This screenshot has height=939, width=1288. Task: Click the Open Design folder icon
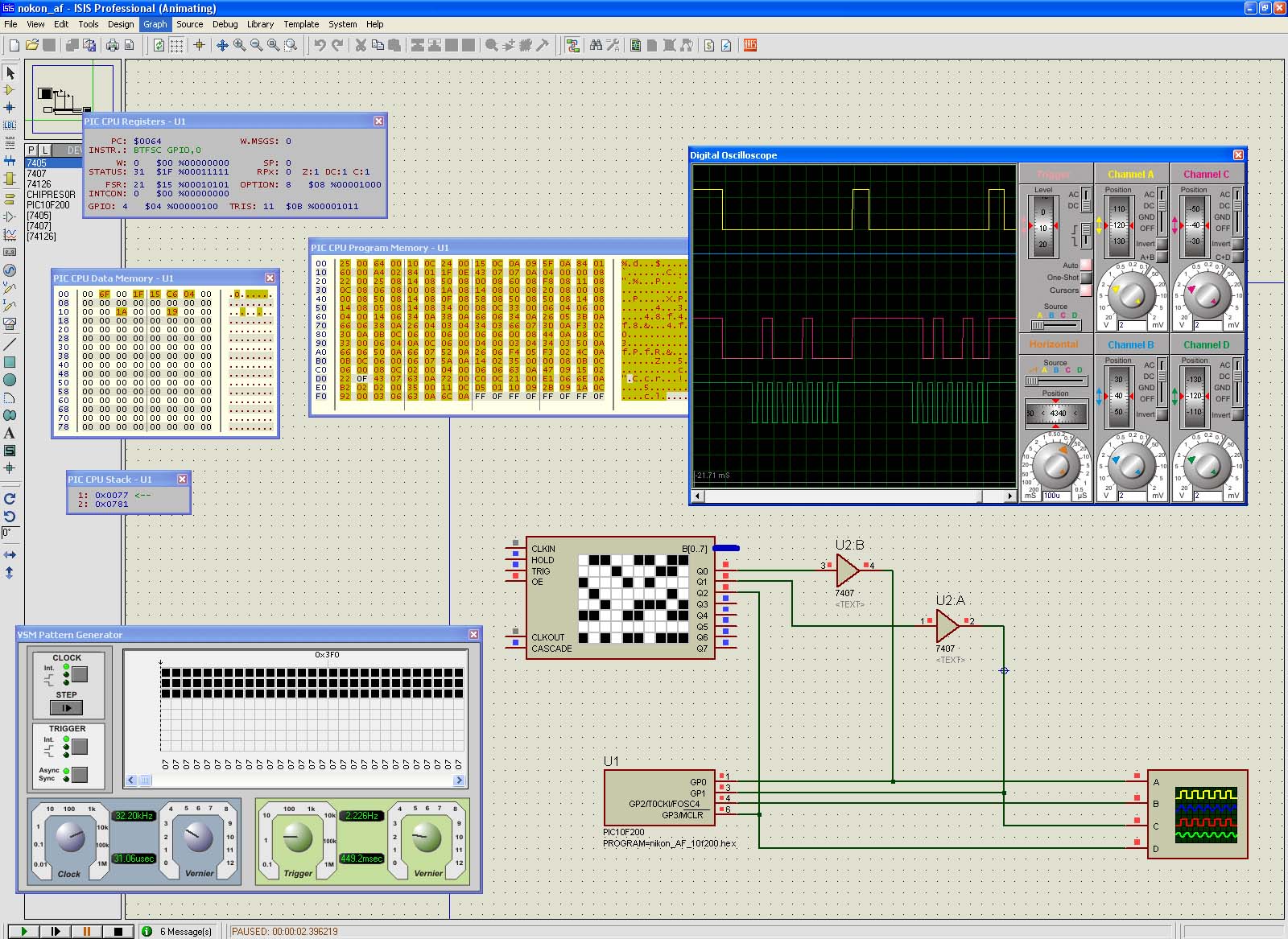pyautogui.click(x=32, y=45)
